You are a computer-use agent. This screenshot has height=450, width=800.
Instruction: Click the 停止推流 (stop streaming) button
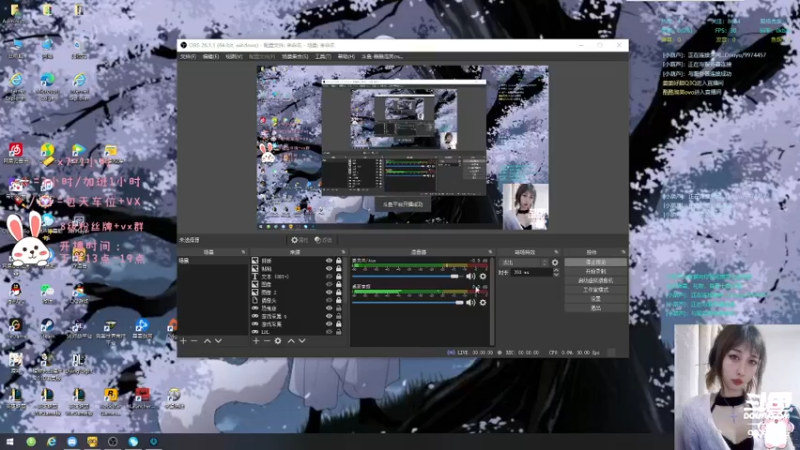pyautogui.click(x=595, y=262)
